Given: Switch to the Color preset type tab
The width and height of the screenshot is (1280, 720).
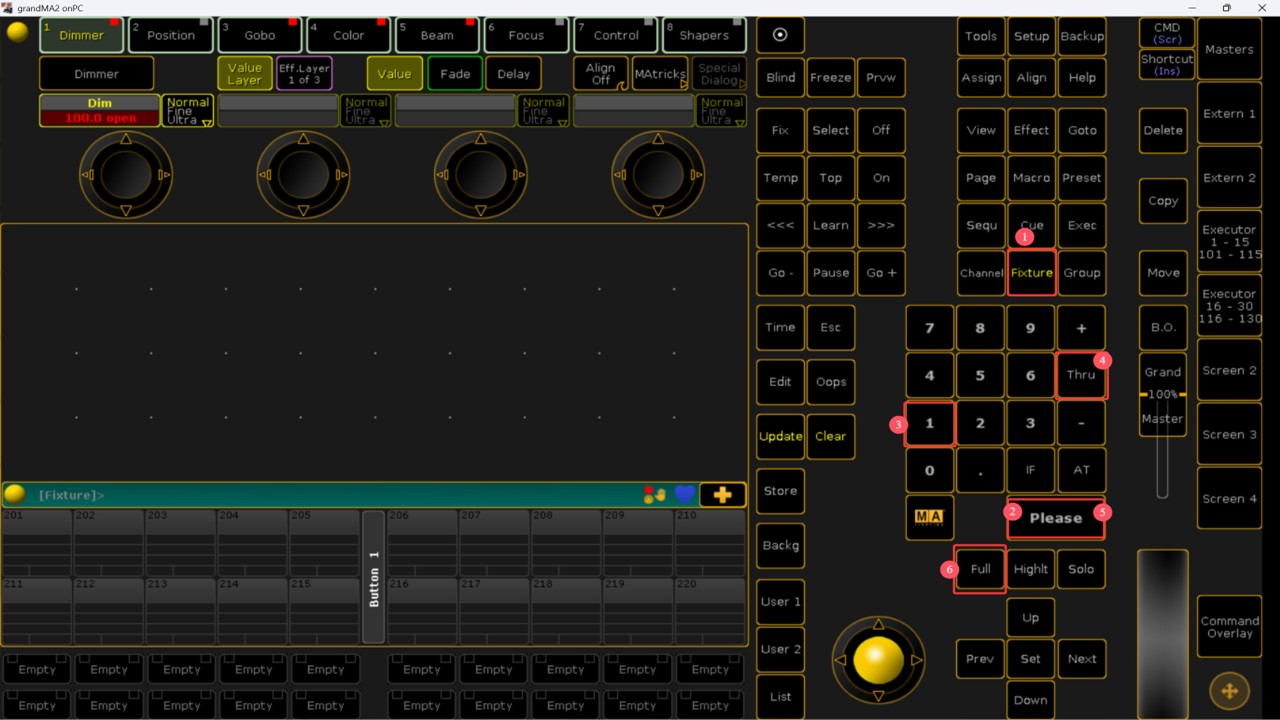Looking at the screenshot, I should (x=349, y=35).
